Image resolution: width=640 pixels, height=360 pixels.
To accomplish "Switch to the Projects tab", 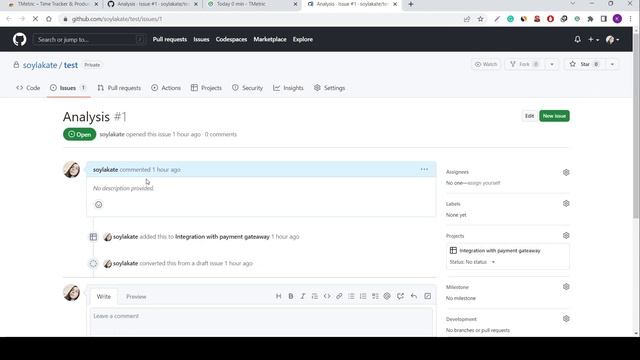I will tap(206, 88).
